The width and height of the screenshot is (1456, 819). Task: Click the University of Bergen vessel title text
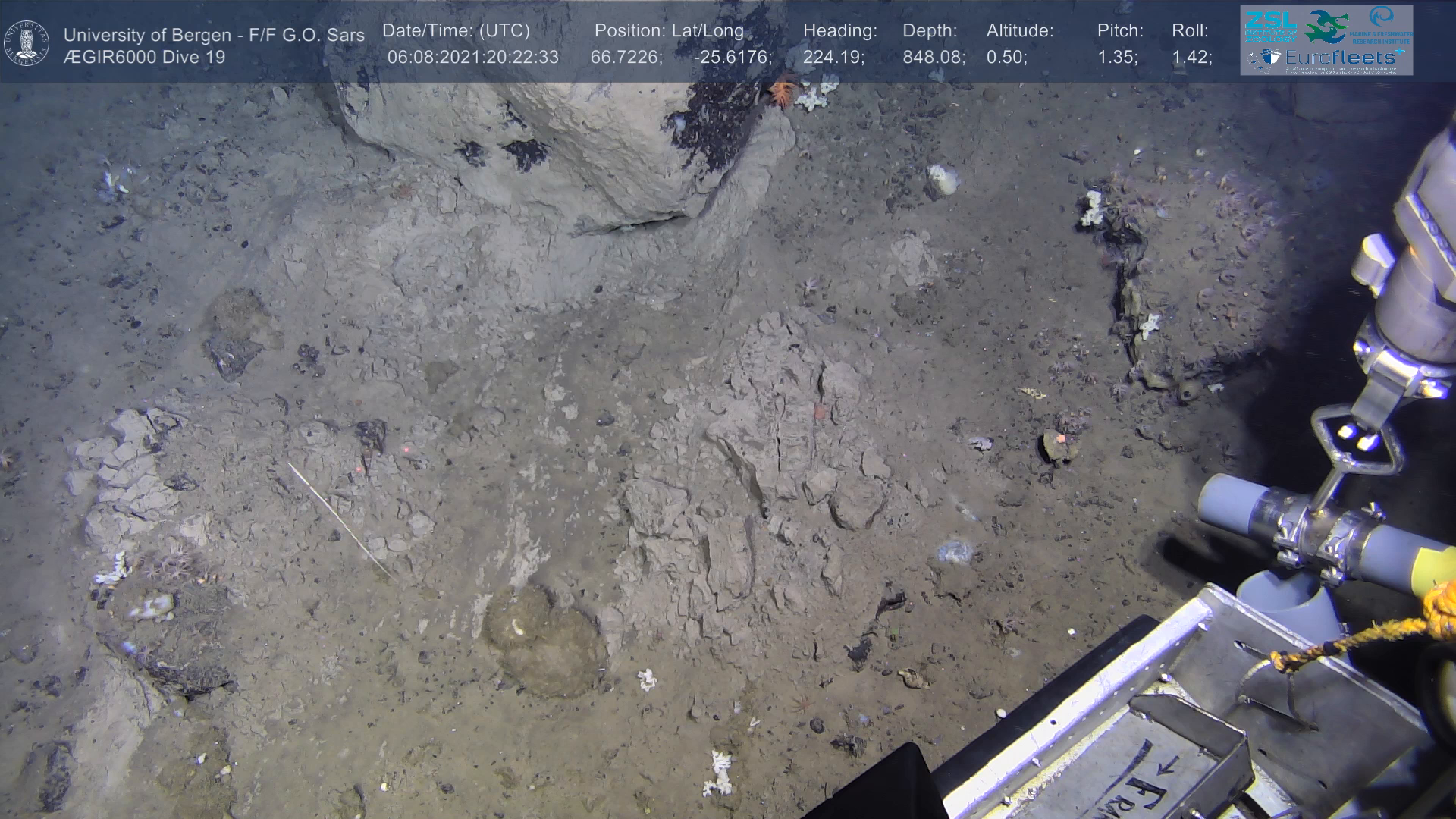click(x=214, y=35)
